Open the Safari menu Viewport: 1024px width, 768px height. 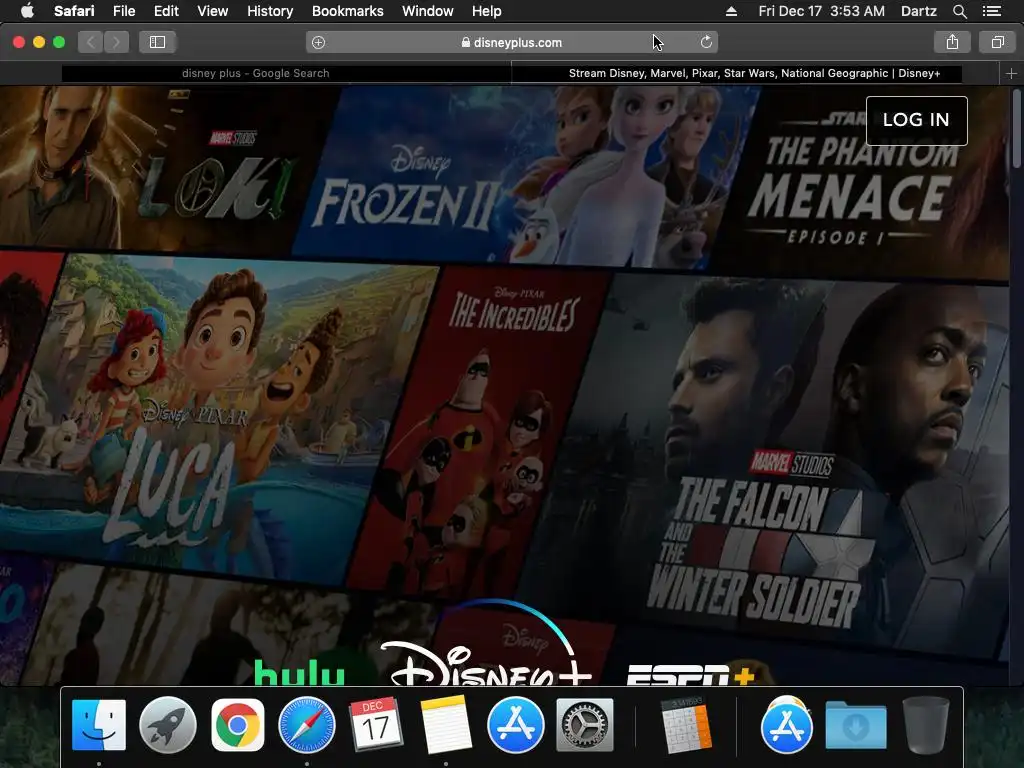[x=74, y=11]
